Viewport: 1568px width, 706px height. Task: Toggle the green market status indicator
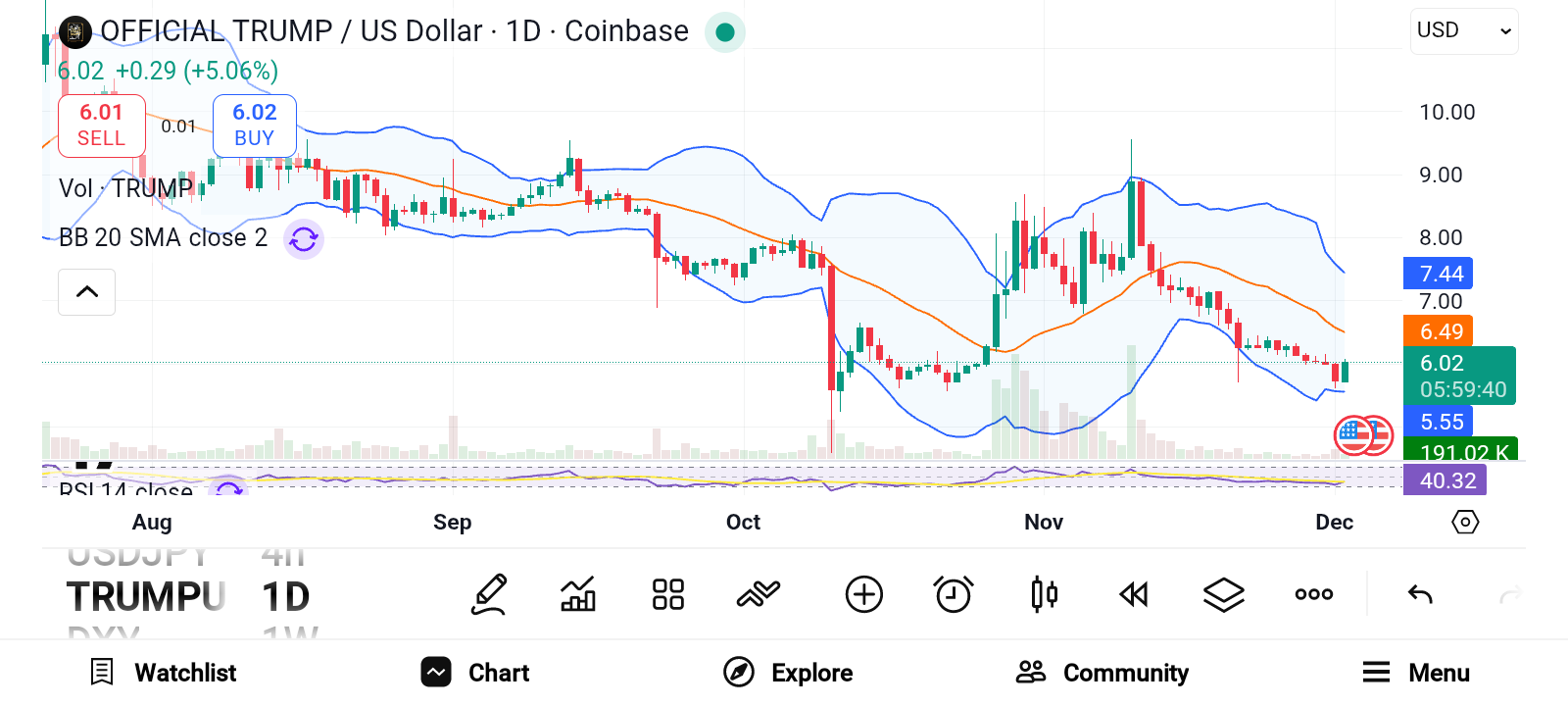725,32
